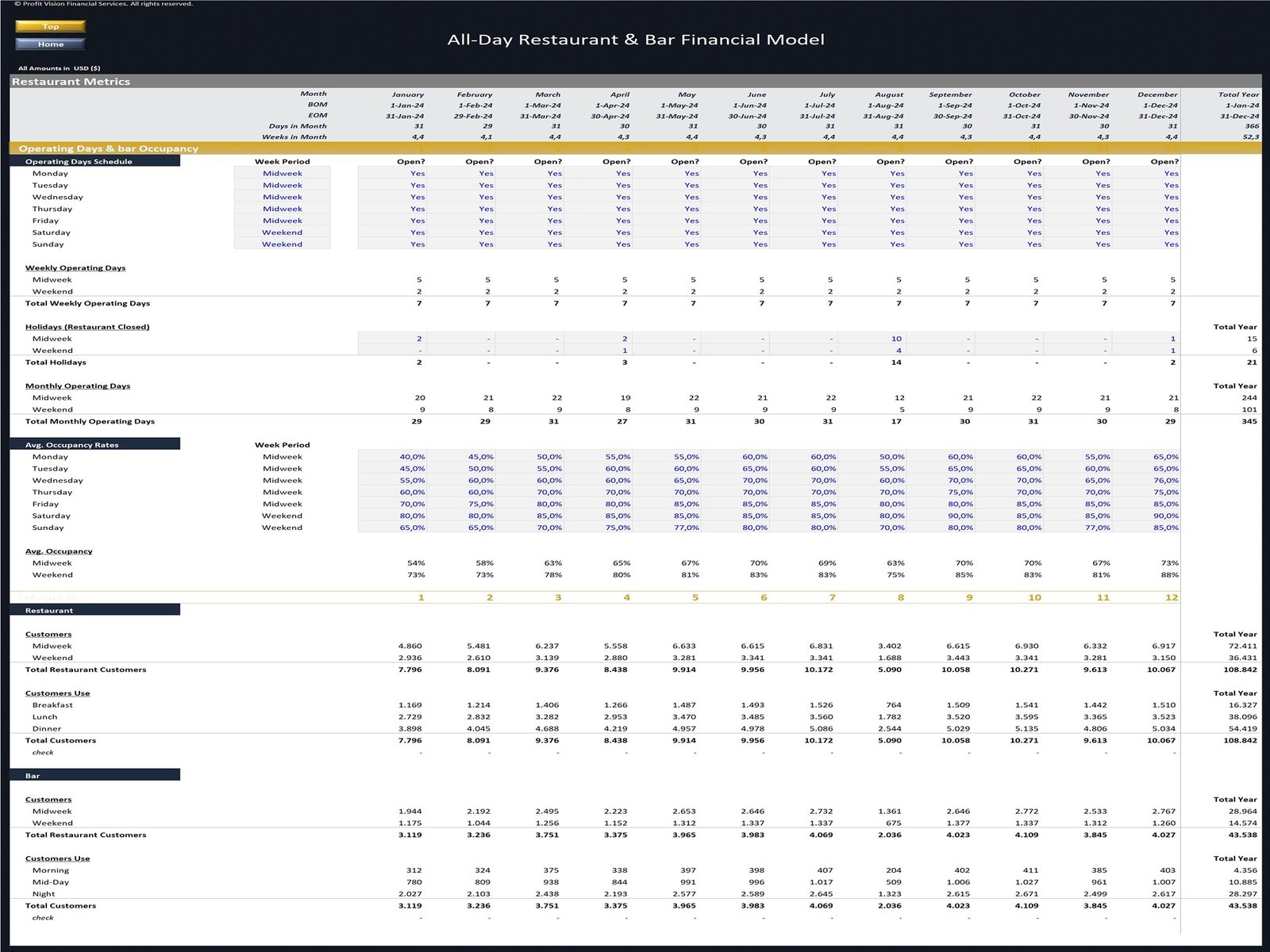This screenshot has height=952, width=1270.
Task: Select the August midweek holidays cell showing 10
Action: coord(895,338)
